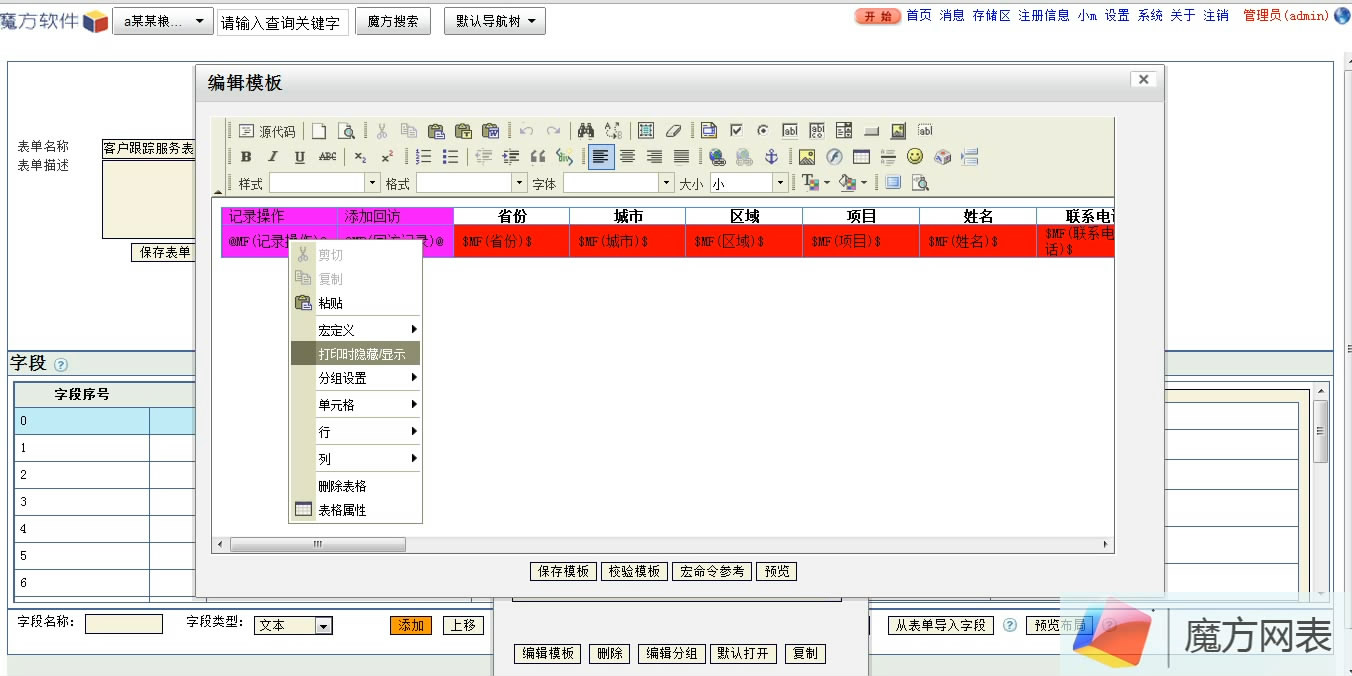Click the 预览 button below editor
This screenshot has height=676, width=1352.
click(x=776, y=571)
